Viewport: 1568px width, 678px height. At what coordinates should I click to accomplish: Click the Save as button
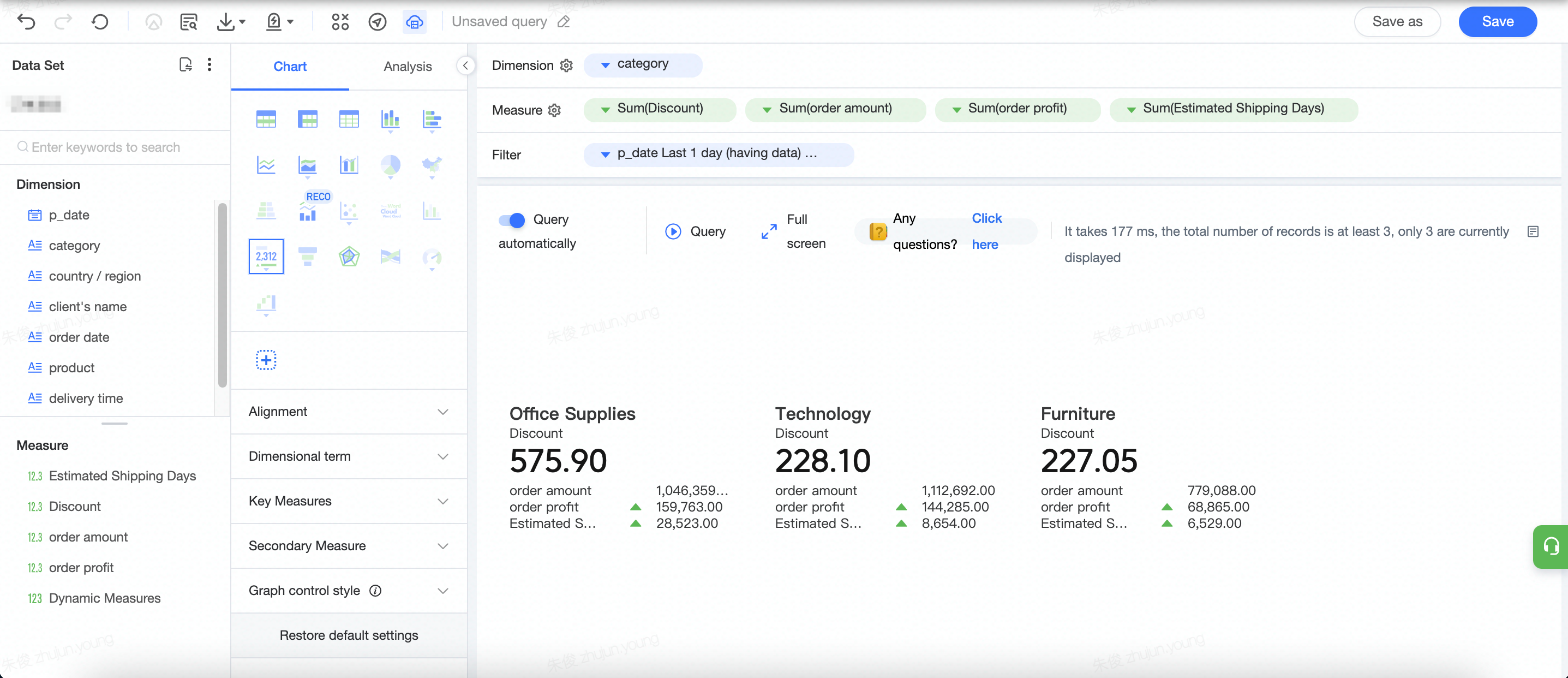coord(1397,22)
